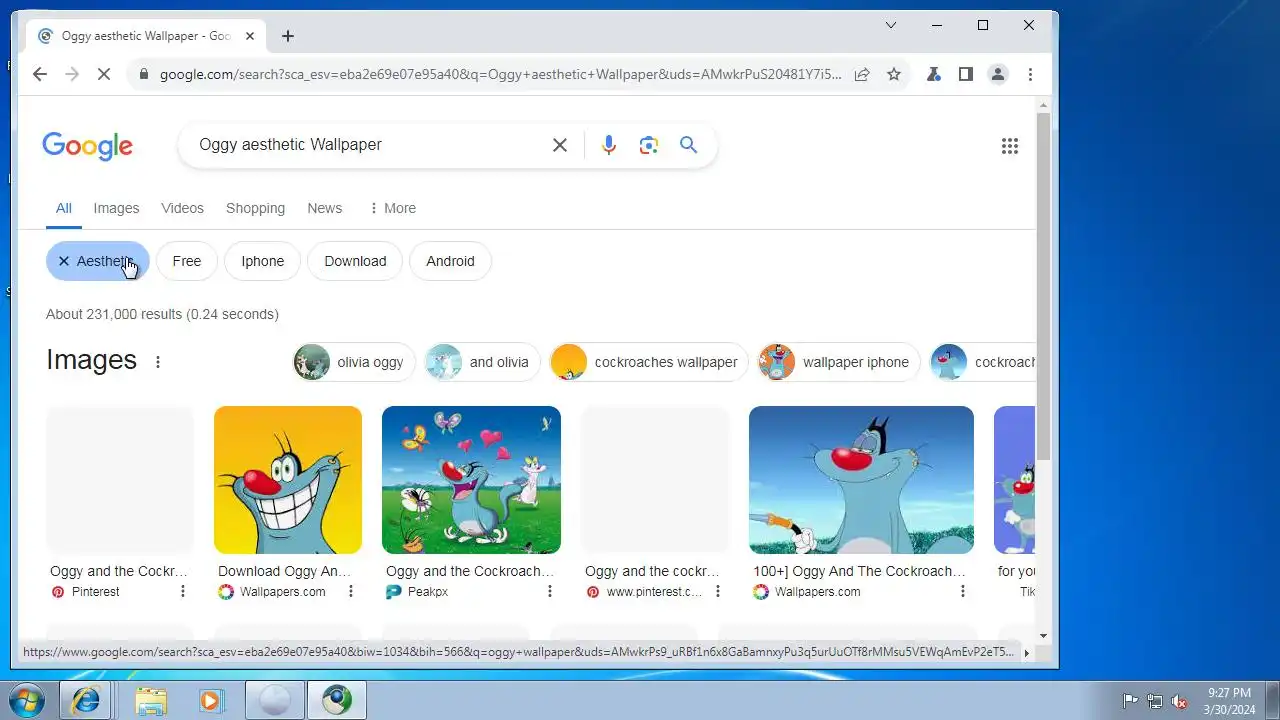
Task: Open the Google apps grid
Action: tap(1010, 146)
